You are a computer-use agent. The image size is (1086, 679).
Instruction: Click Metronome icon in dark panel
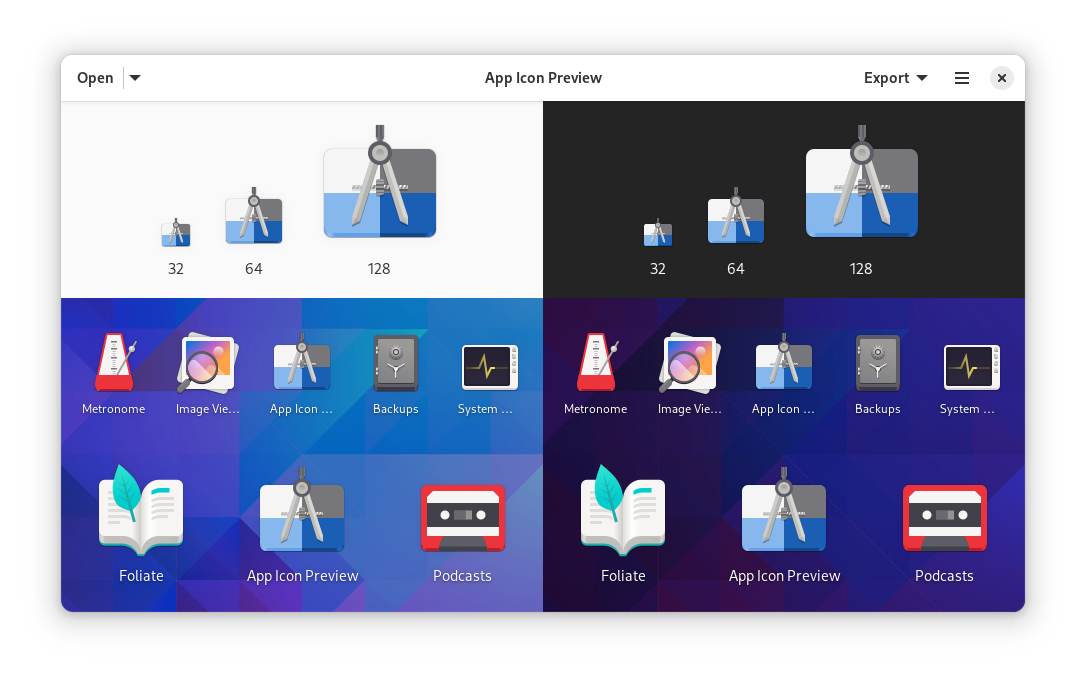pos(597,362)
